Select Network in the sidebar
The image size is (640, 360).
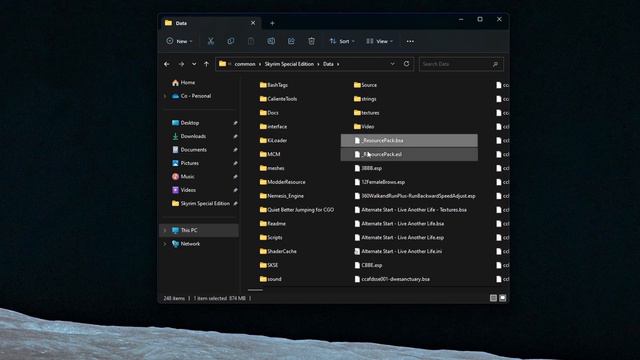click(186, 244)
